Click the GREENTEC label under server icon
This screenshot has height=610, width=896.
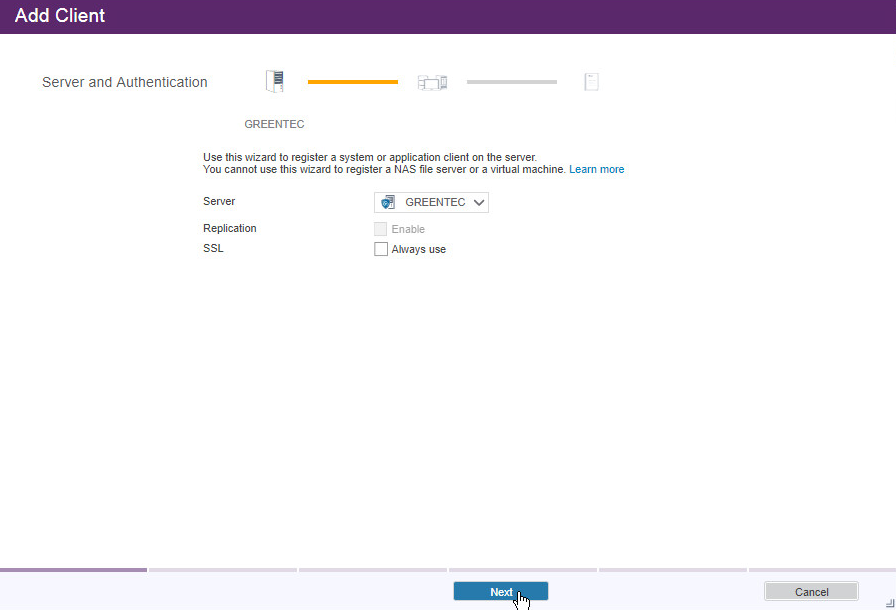coord(274,125)
